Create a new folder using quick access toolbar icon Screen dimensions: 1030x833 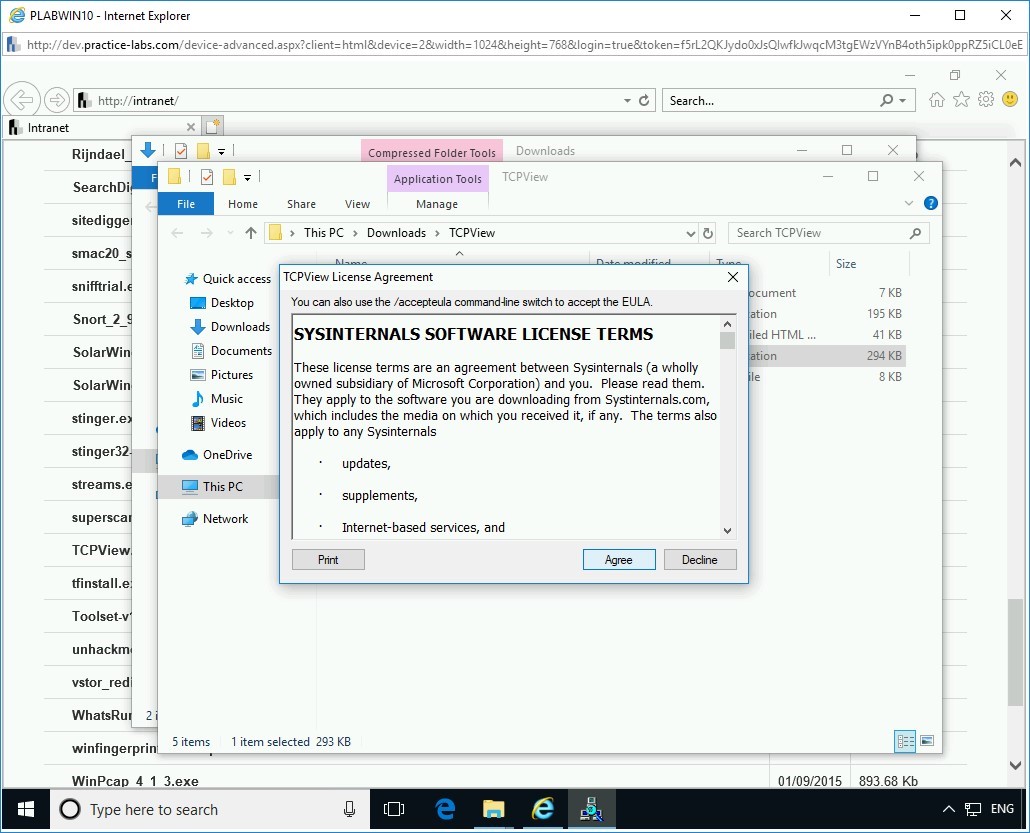(175, 177)
